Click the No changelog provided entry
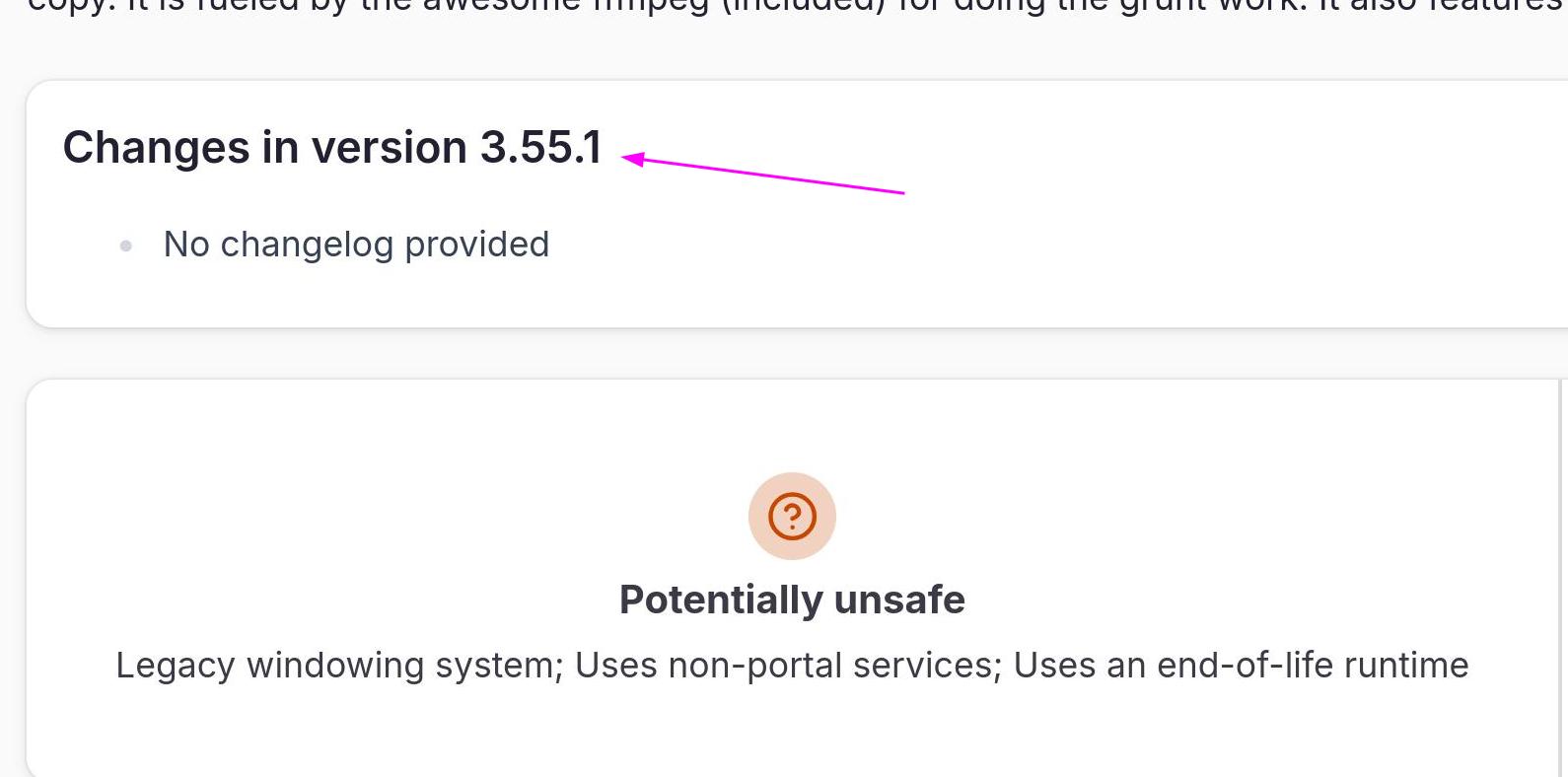Viewport: 1568px width, 777px height. tap(356, 245)
